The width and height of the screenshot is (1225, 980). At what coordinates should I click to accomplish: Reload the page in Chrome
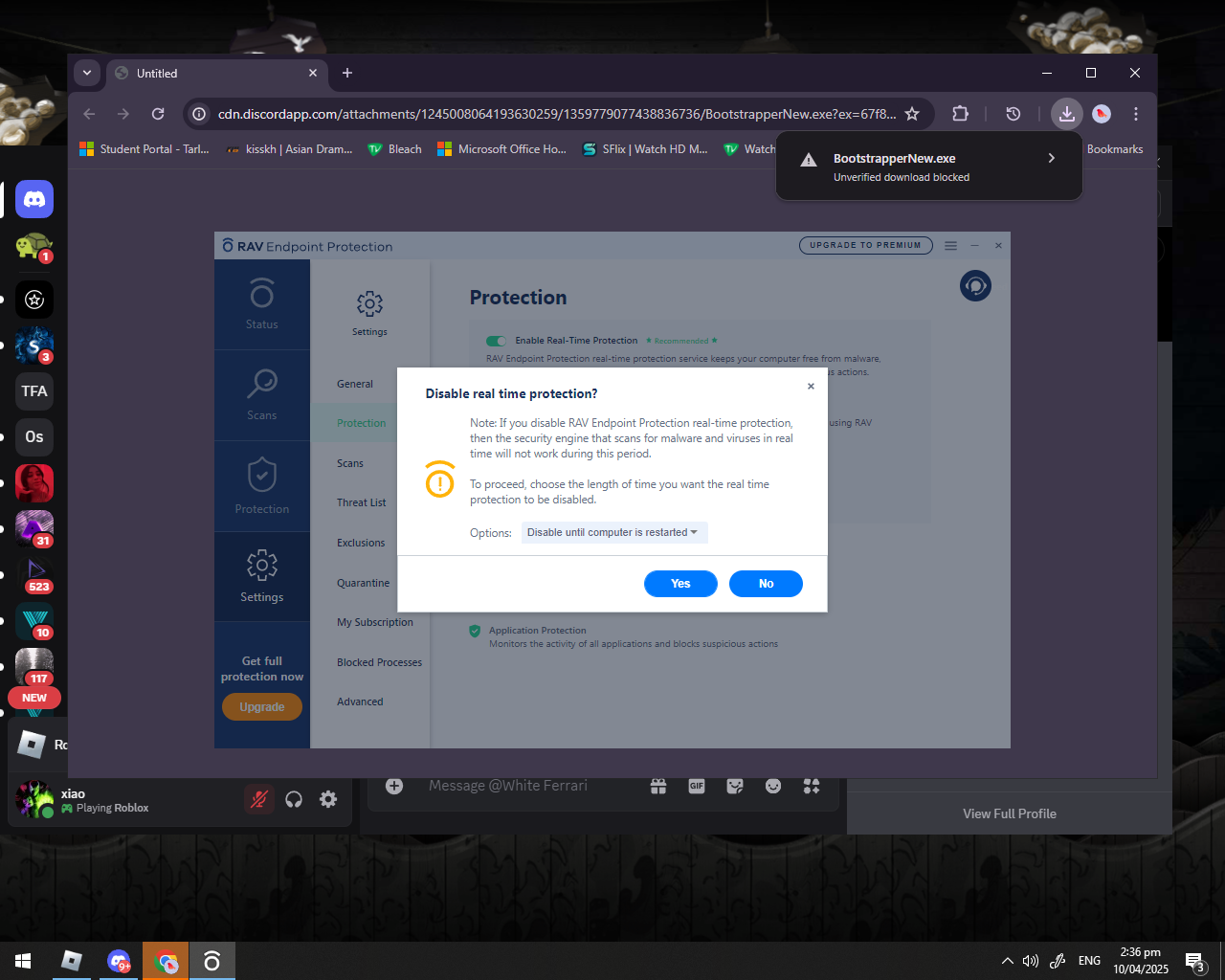[158, 114]
